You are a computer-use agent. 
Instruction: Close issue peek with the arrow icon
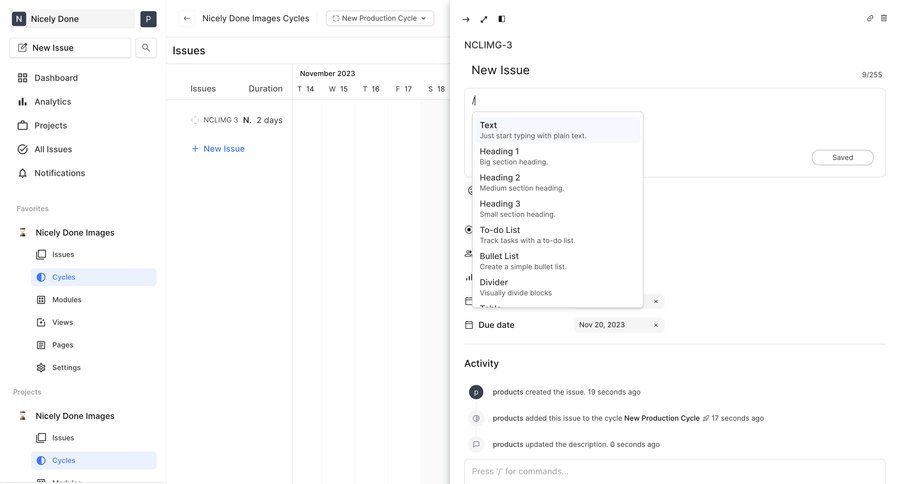click(466, 19)
